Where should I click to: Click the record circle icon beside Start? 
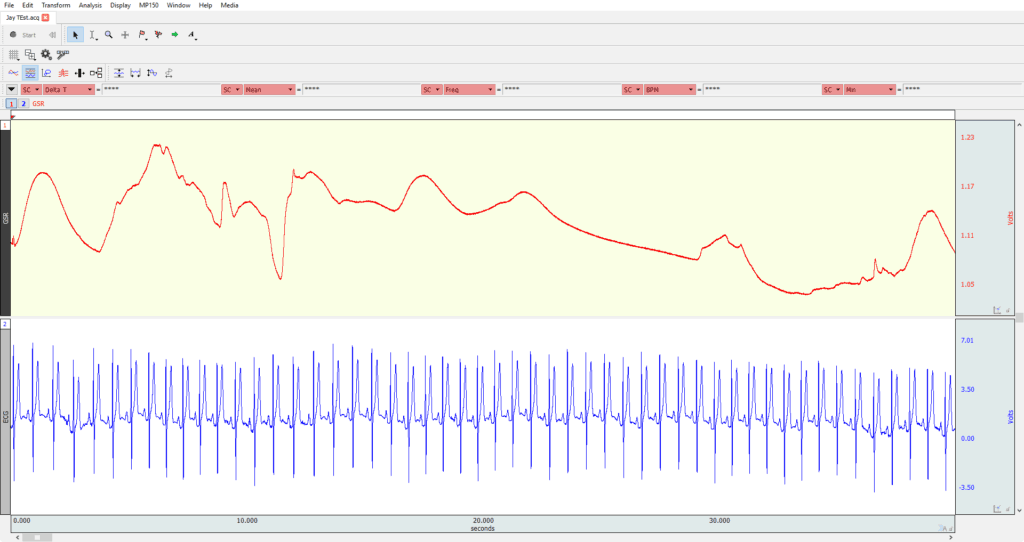[13, 35]
